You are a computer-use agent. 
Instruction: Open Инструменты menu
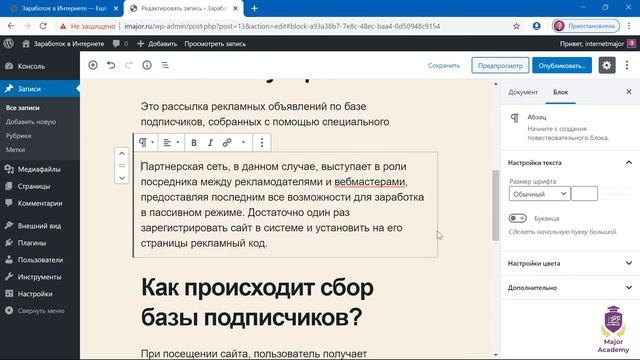point(40,277)
